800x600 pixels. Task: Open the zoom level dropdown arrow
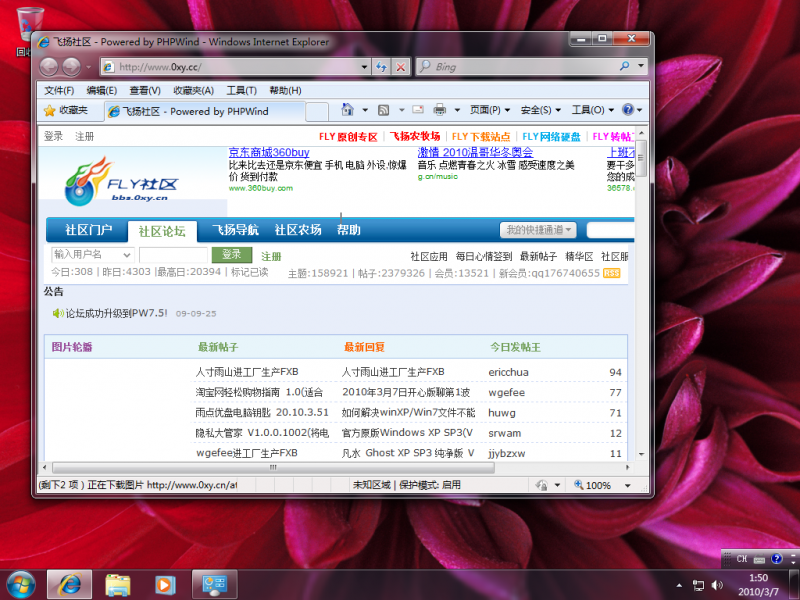click(628, 485)
